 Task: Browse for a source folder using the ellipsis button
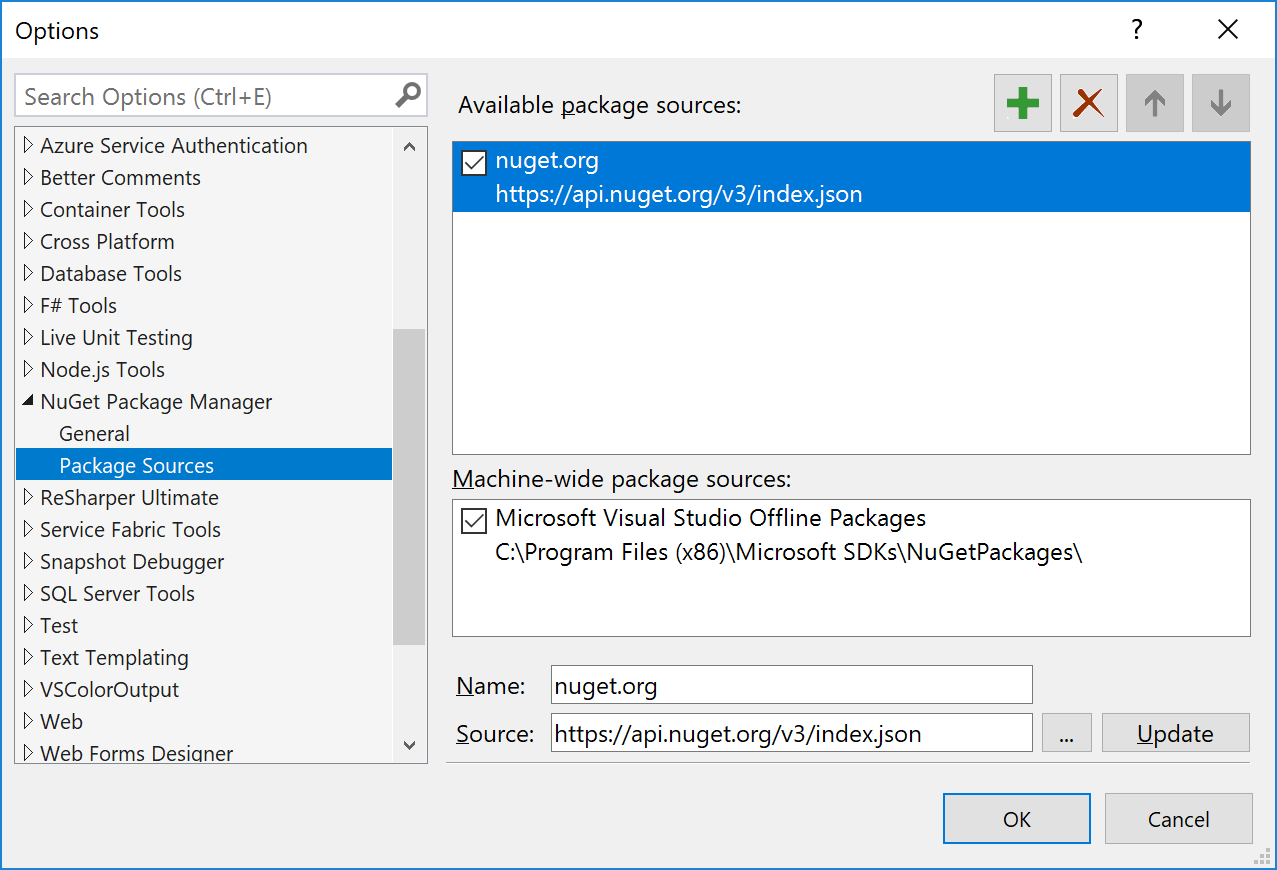coord(1065,733)
